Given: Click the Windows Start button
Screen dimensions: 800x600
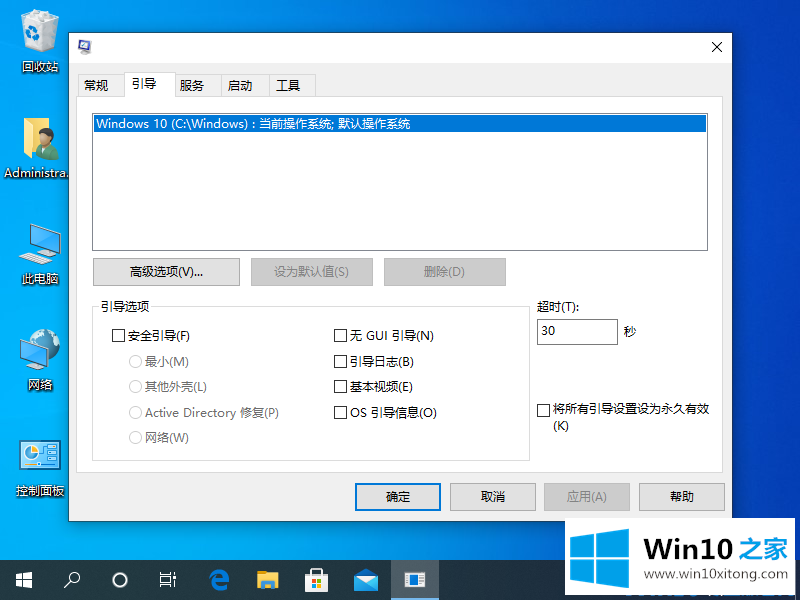Looking at the screenshot, I should pos(23,579).
